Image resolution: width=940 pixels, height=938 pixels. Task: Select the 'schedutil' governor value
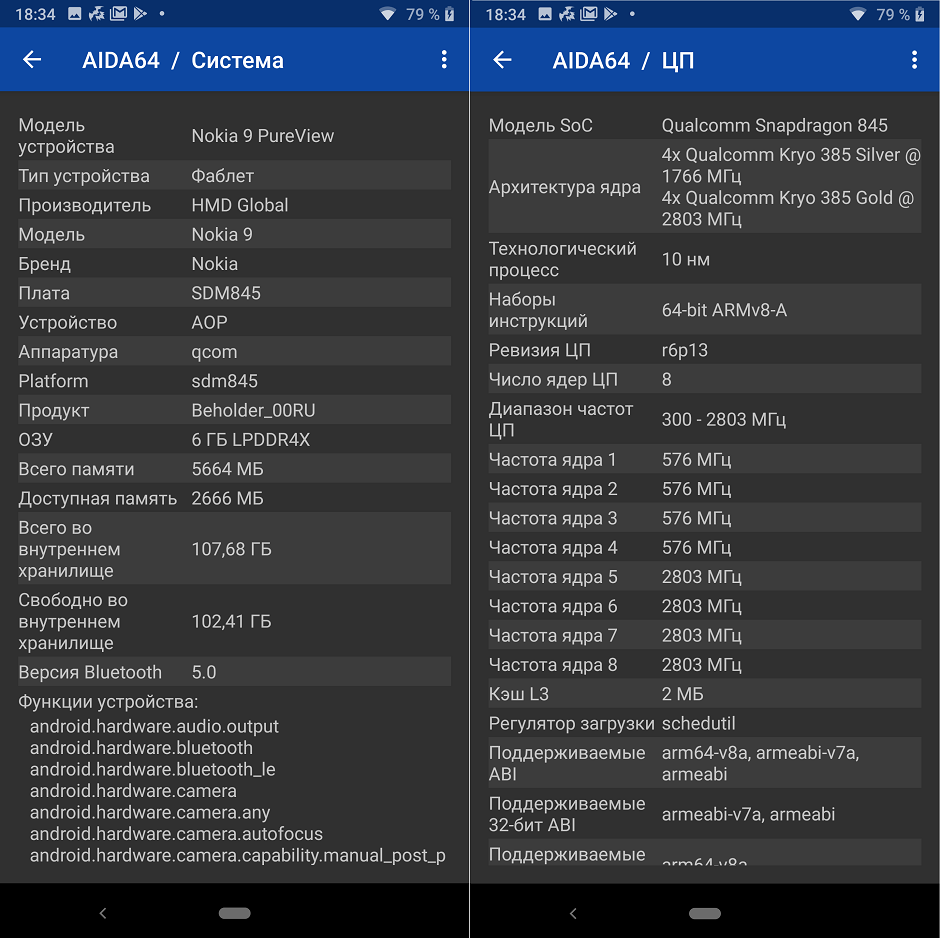[698, 723]
